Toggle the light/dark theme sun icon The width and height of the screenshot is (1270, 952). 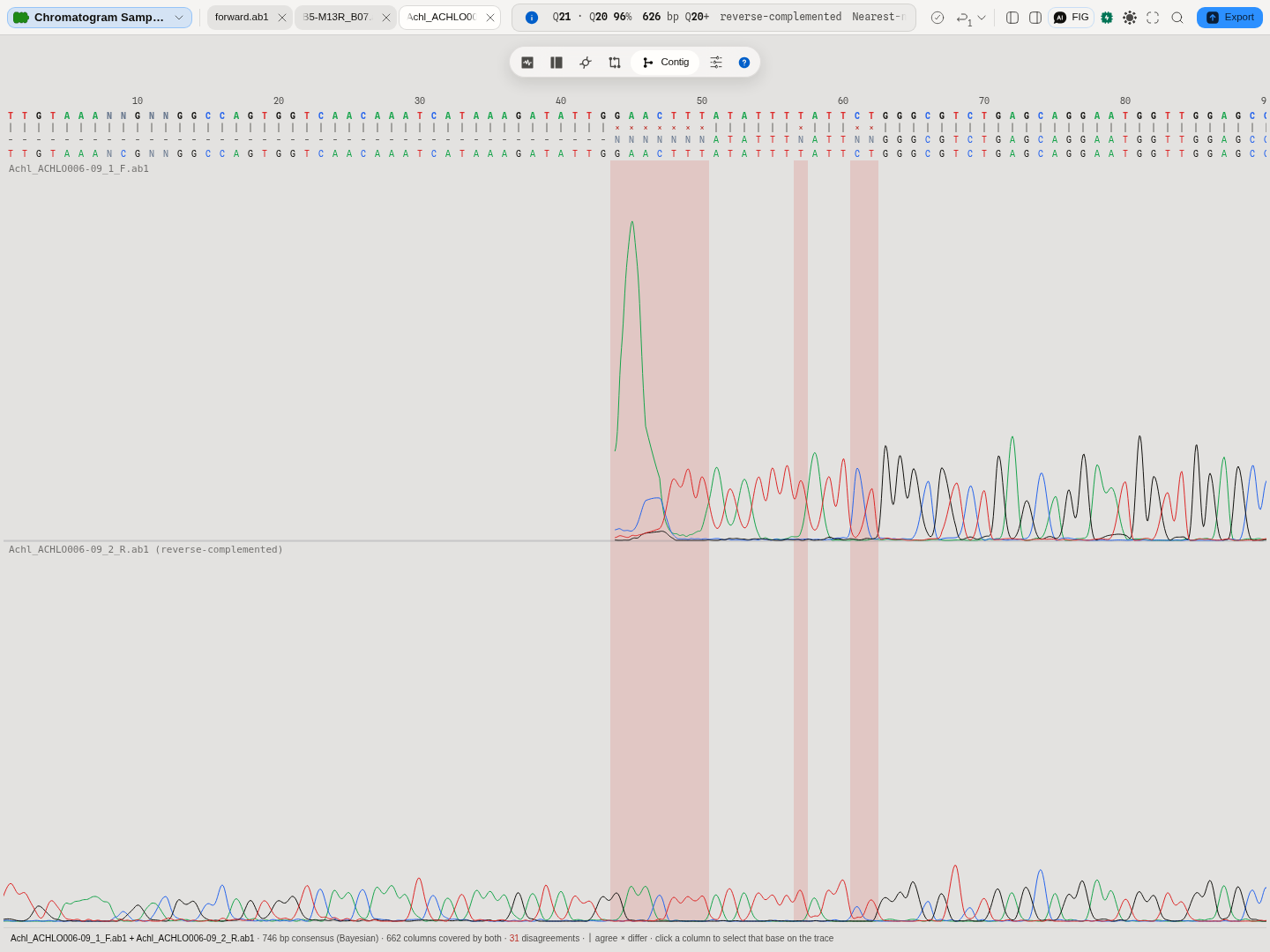tap(1130, 18)
